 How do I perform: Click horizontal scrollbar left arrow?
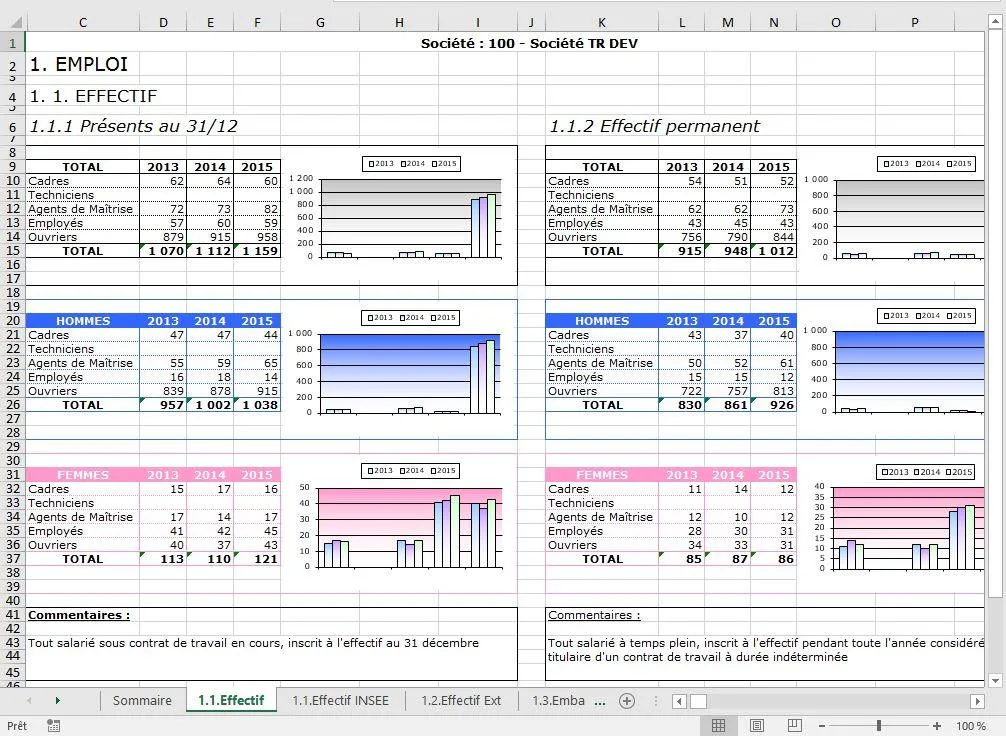[679, 701]
